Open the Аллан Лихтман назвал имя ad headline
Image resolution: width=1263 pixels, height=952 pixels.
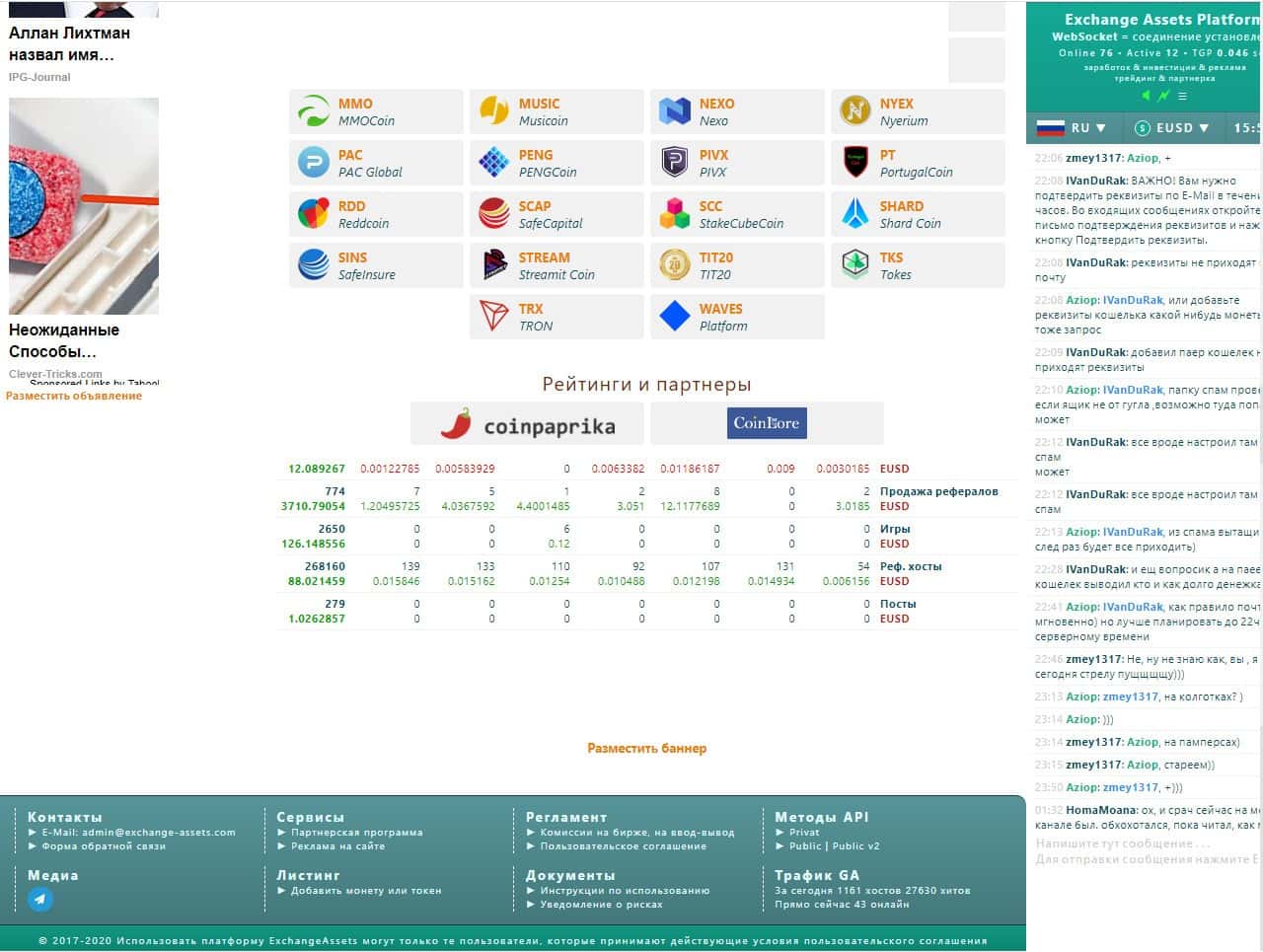(69, 44)
